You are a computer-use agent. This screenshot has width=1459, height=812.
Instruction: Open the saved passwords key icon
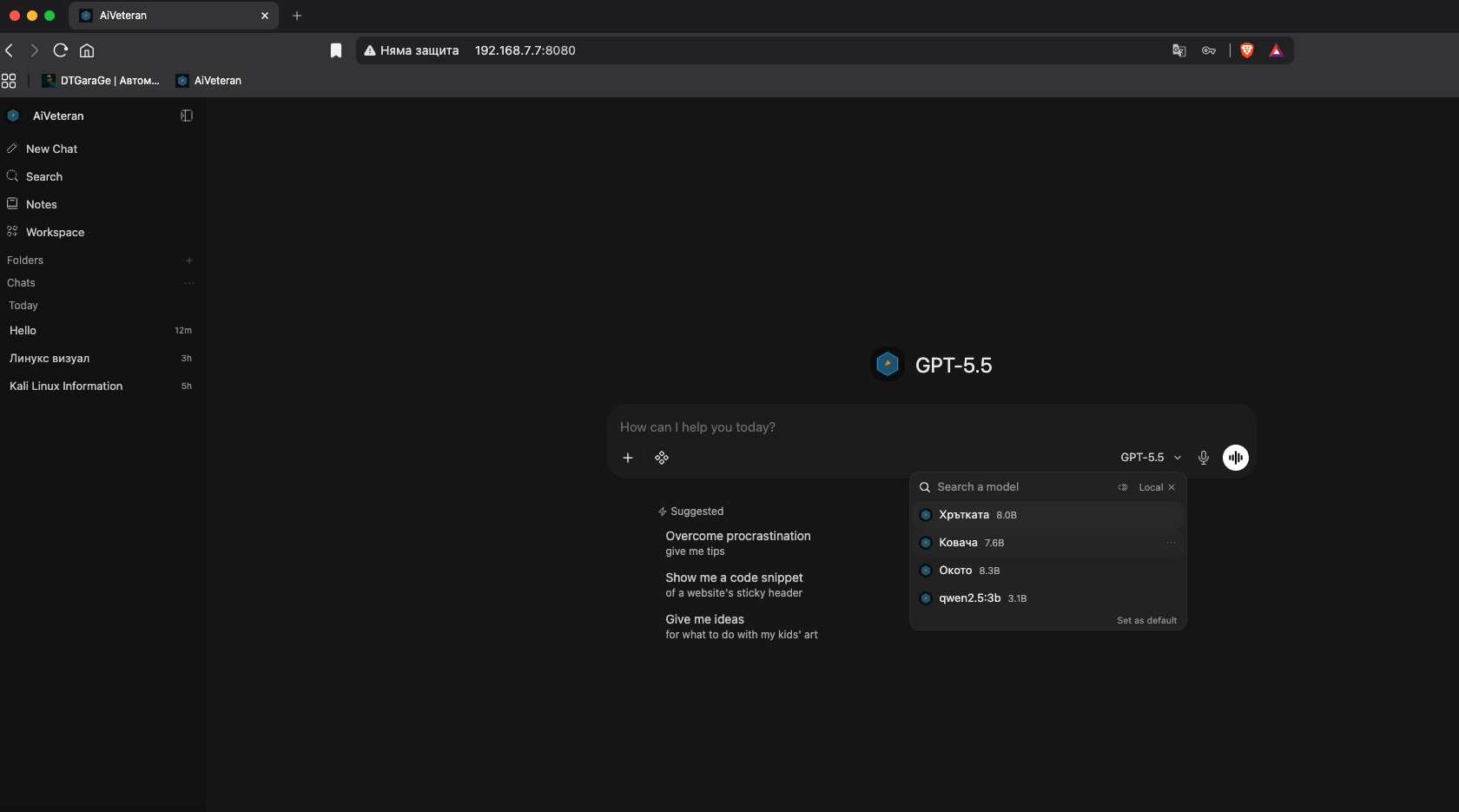(x=1209, y=50)
